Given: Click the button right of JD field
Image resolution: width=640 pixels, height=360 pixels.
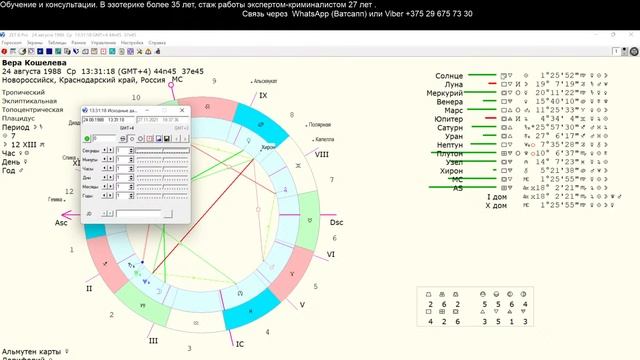Looking at the screenshot, I should 168,213.
